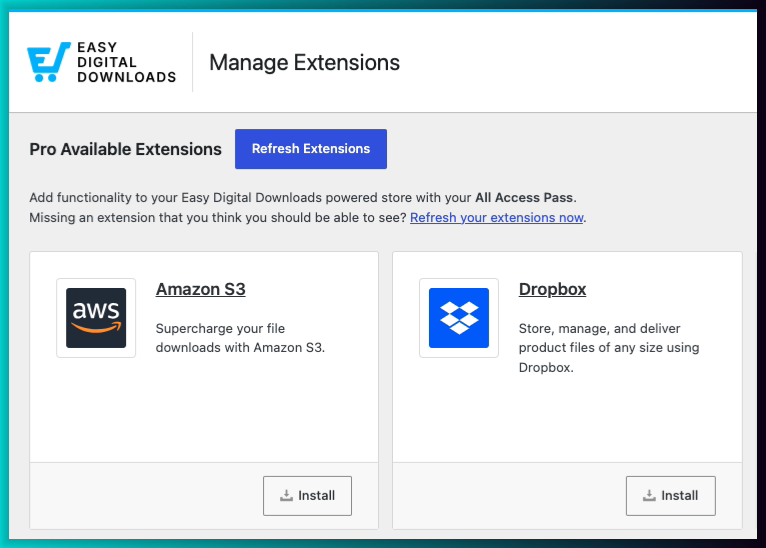Click the Easy Digital Downloads cart logo
This screenshot has width=766, height=548.
point(48,62)
